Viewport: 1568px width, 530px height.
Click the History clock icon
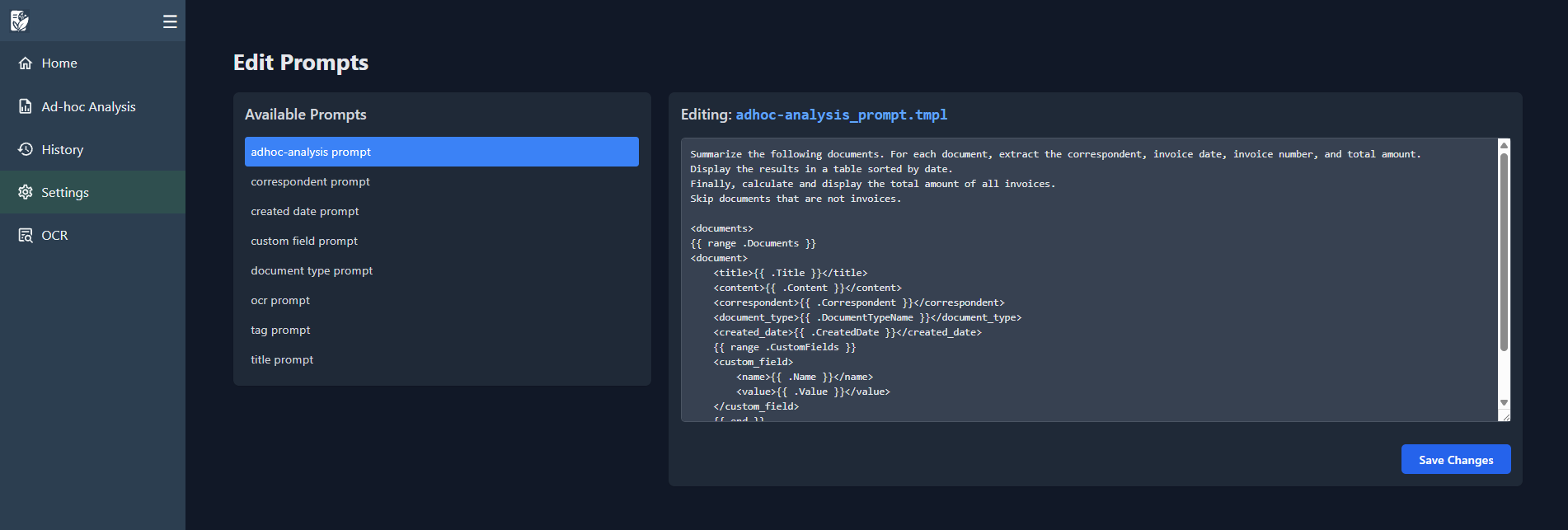click(x=26, y=149)
